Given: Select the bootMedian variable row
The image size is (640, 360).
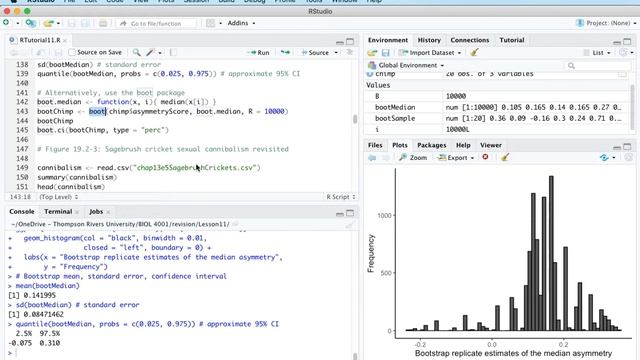Looking at the screenshot, I should click(x=497, y=107).
